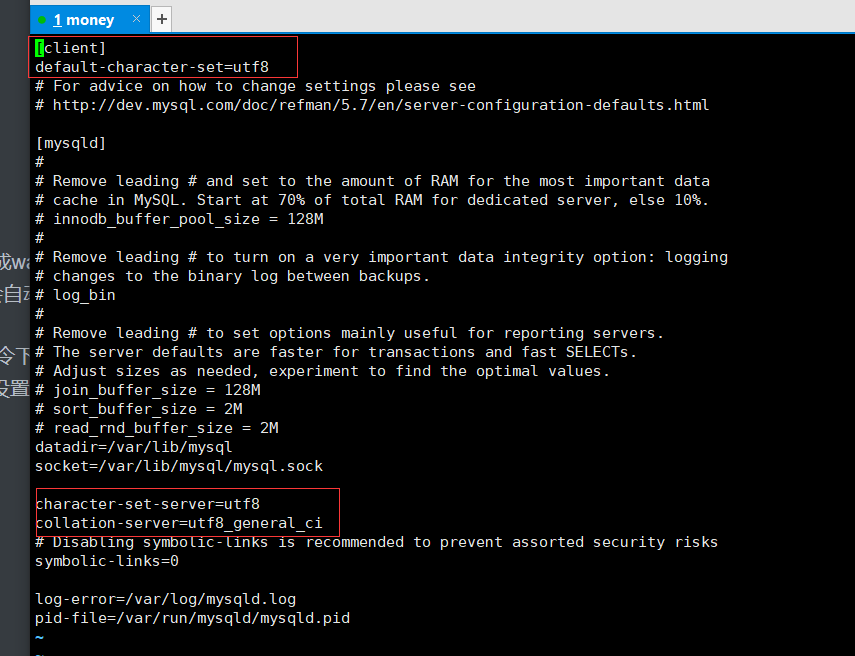The height and width of the screenshot is (656, 855).
Task: Click the dev.mysql.com documentation URL
Action: coord(381,105)
